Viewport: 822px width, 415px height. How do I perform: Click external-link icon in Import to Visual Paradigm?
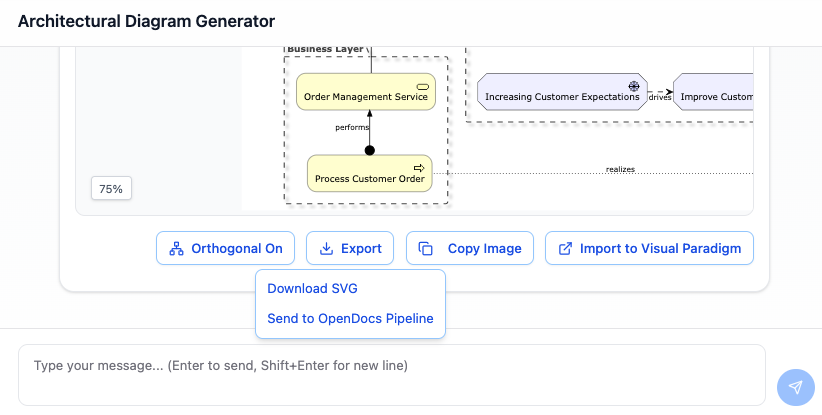coord(565,249)
